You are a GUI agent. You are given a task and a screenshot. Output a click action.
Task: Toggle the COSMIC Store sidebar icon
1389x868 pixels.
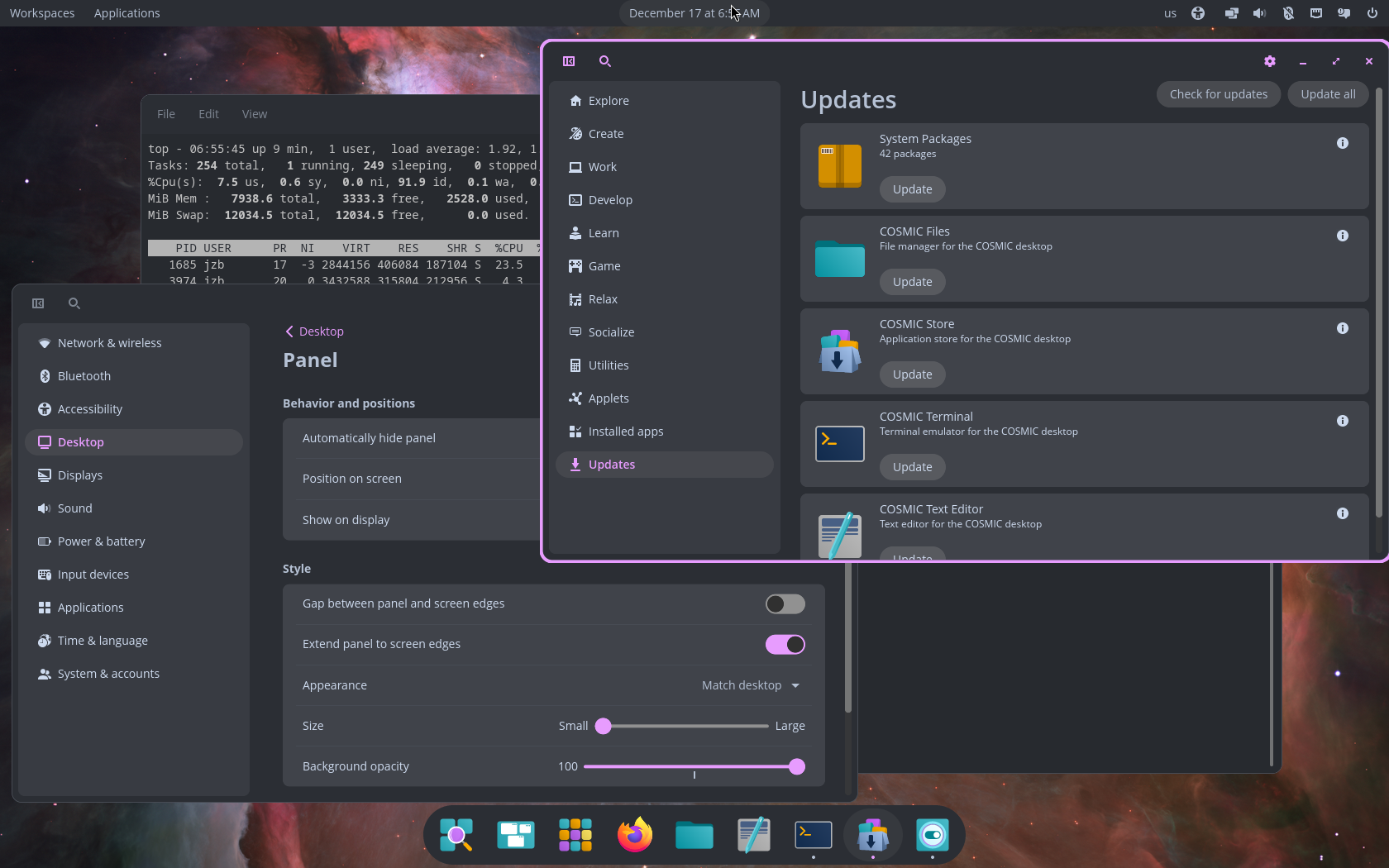coord(569,61)
